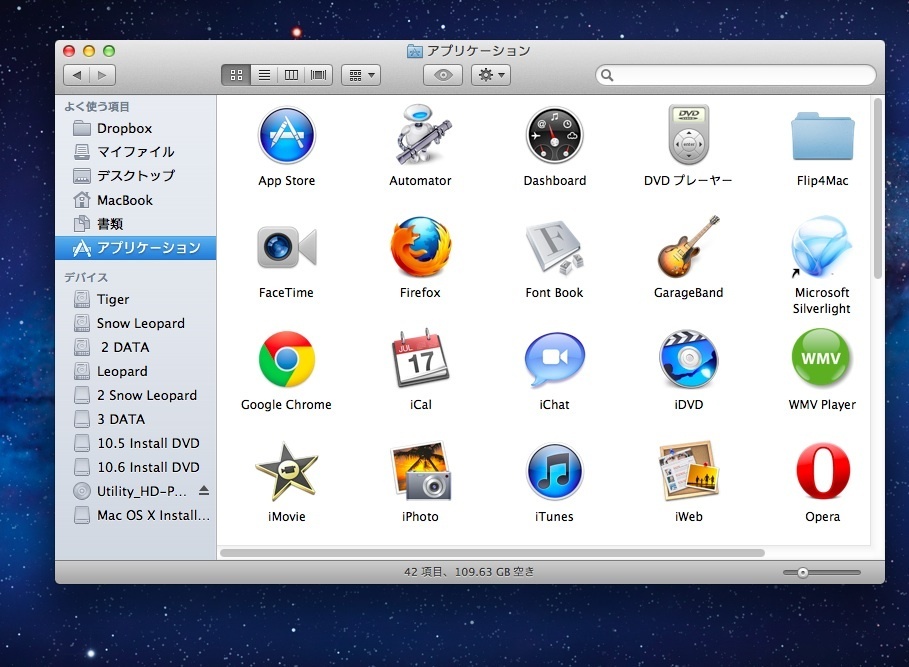Open the item arrangement dropdown

(361, 75)
